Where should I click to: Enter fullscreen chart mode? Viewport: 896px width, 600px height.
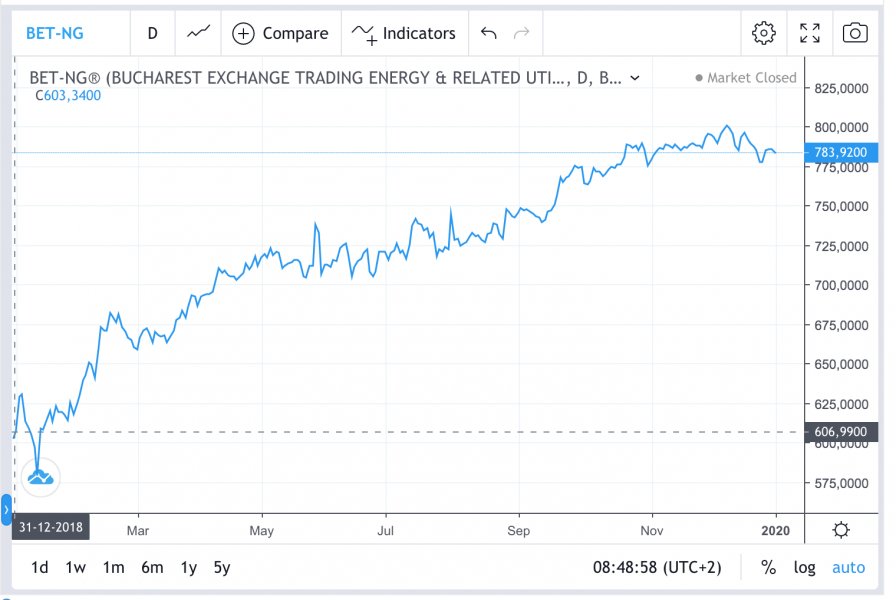point(810,33)
